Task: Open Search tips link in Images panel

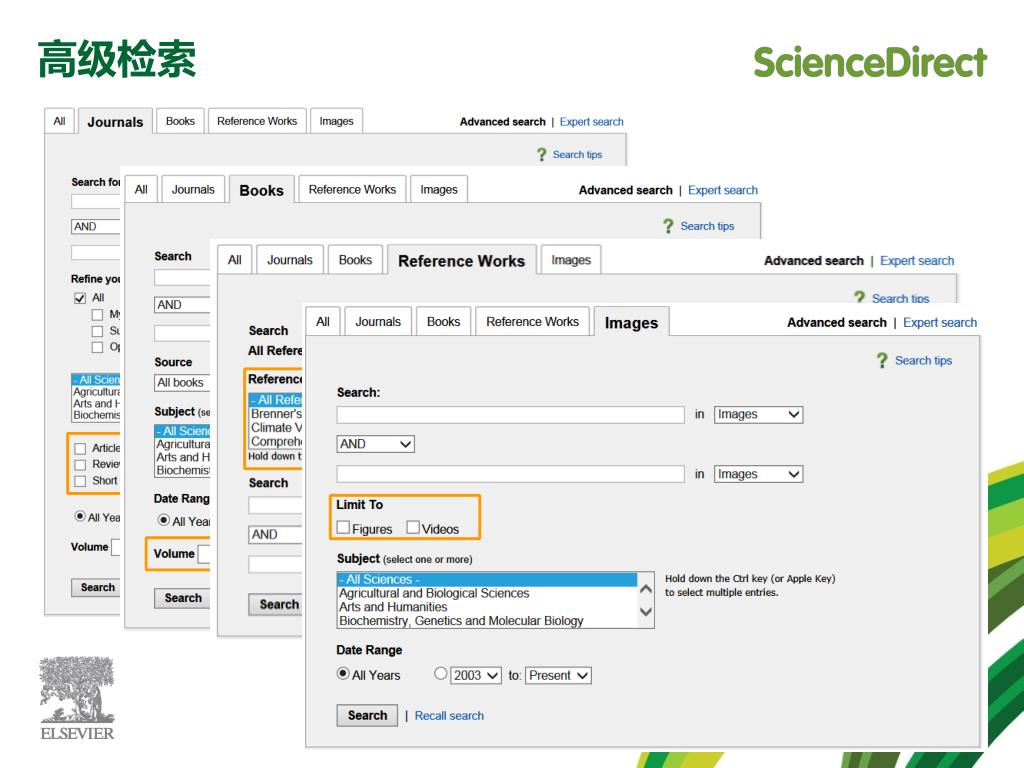Action: [x=923, y=360]
